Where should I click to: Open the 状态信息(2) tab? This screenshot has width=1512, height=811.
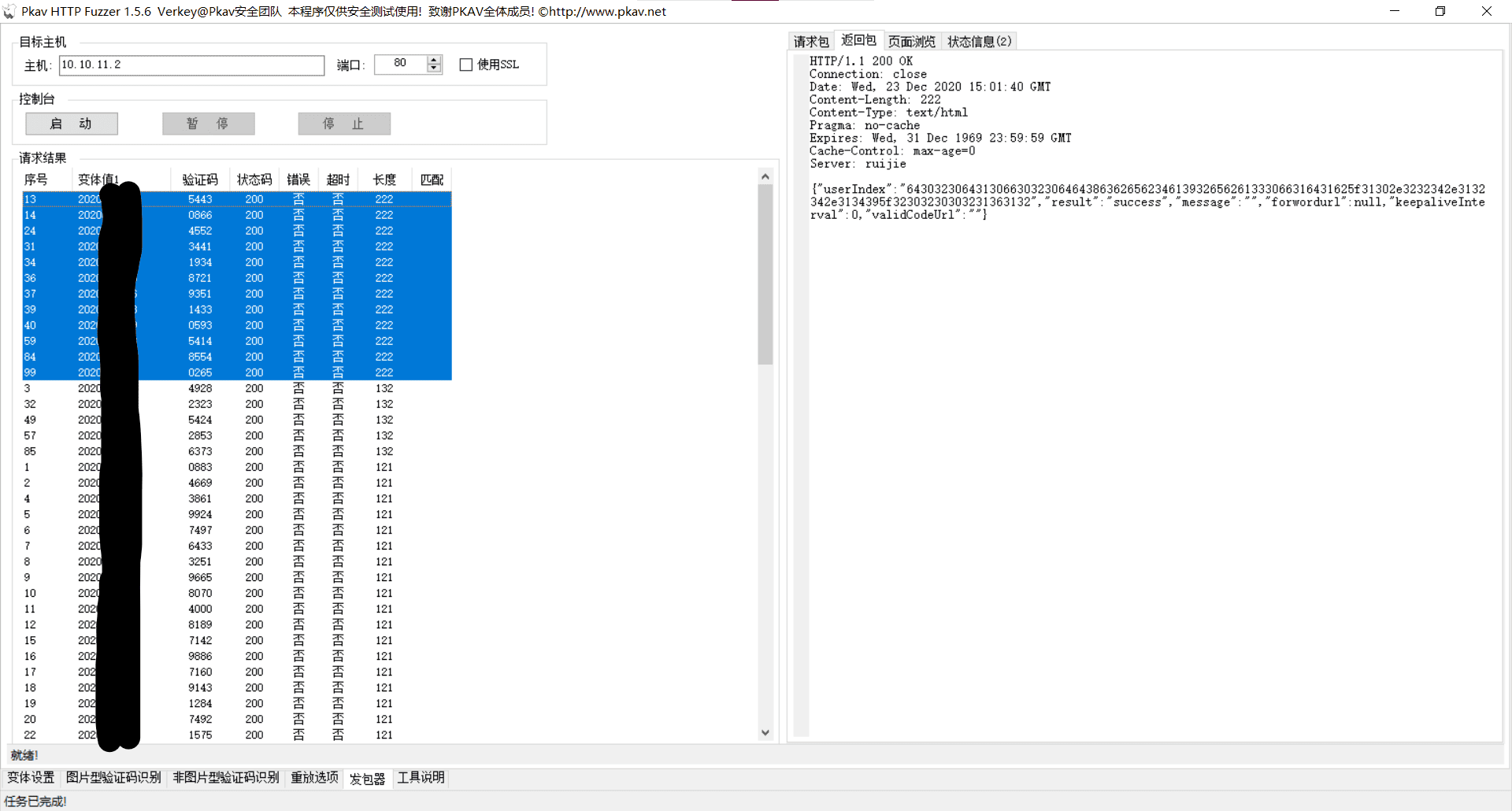(x=979, y=41)
